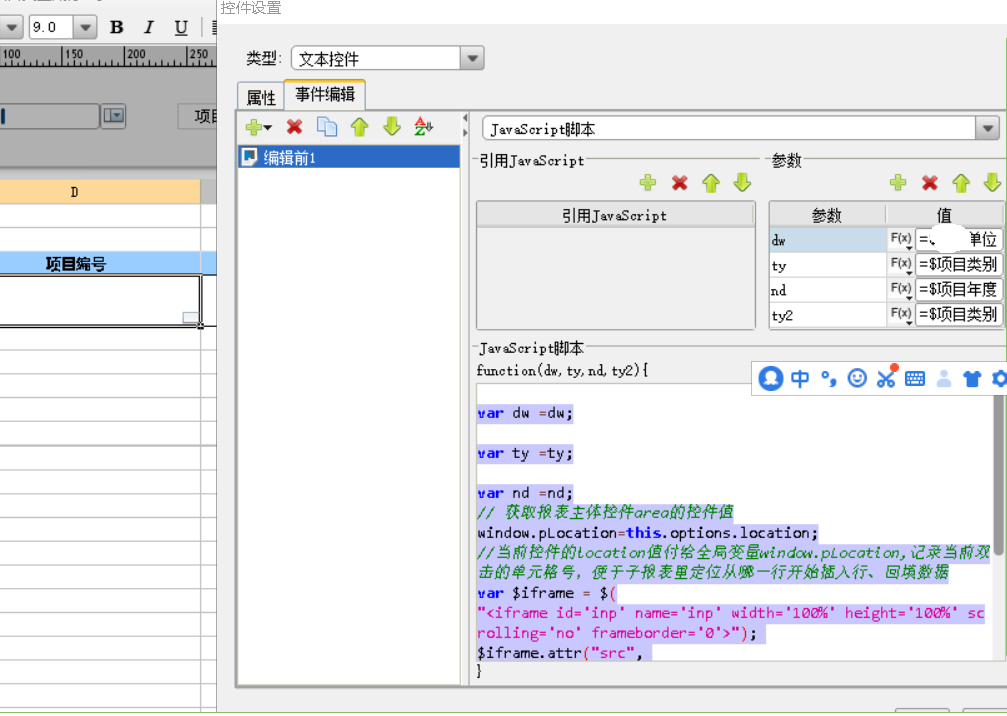Move the 参数 row down
This screenshot has width=1007, height=716.
tap(992, 183)
